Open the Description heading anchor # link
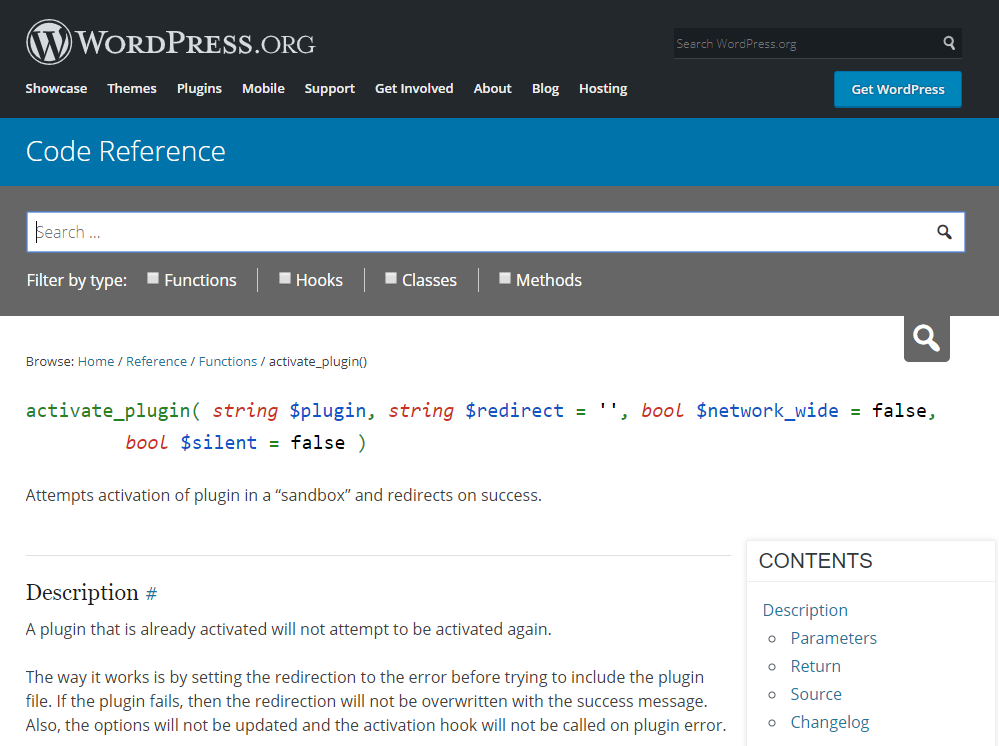Screen dimensions: 999x746 (151, 594)
